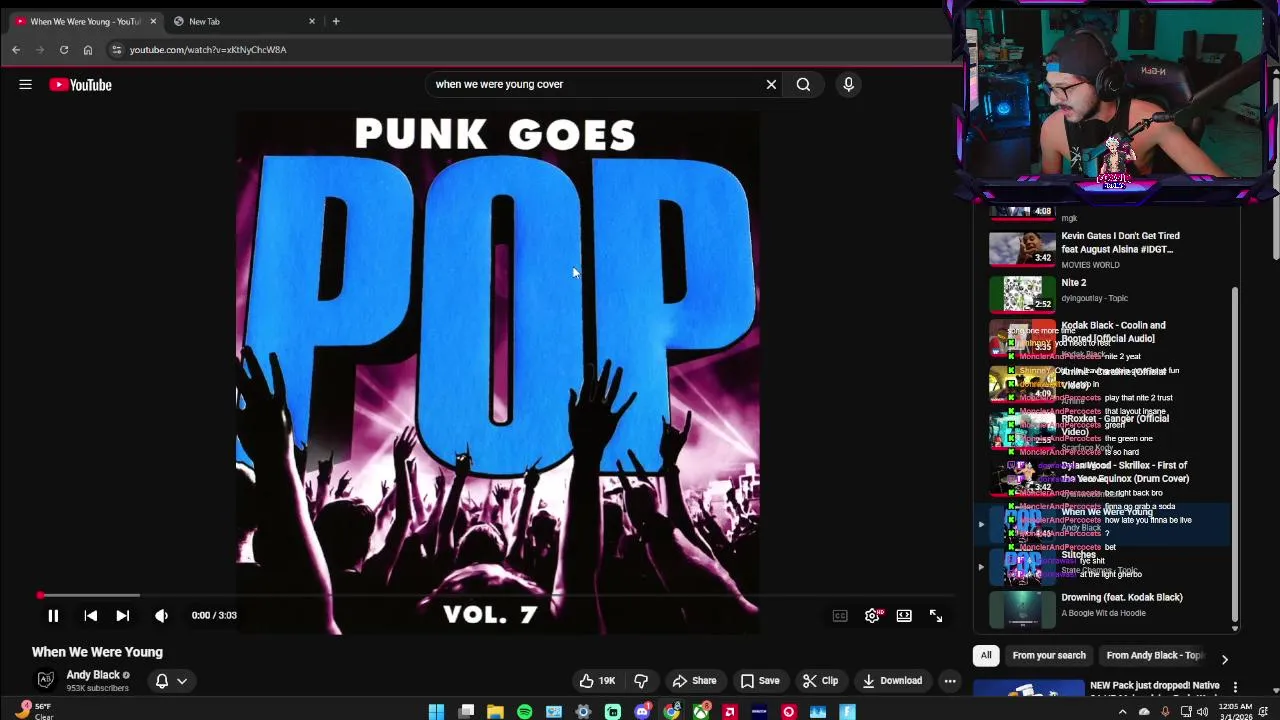Open Discord from the taskbar
The height and width of the screenshot is (720, 1280).
[x=642, y=712]
